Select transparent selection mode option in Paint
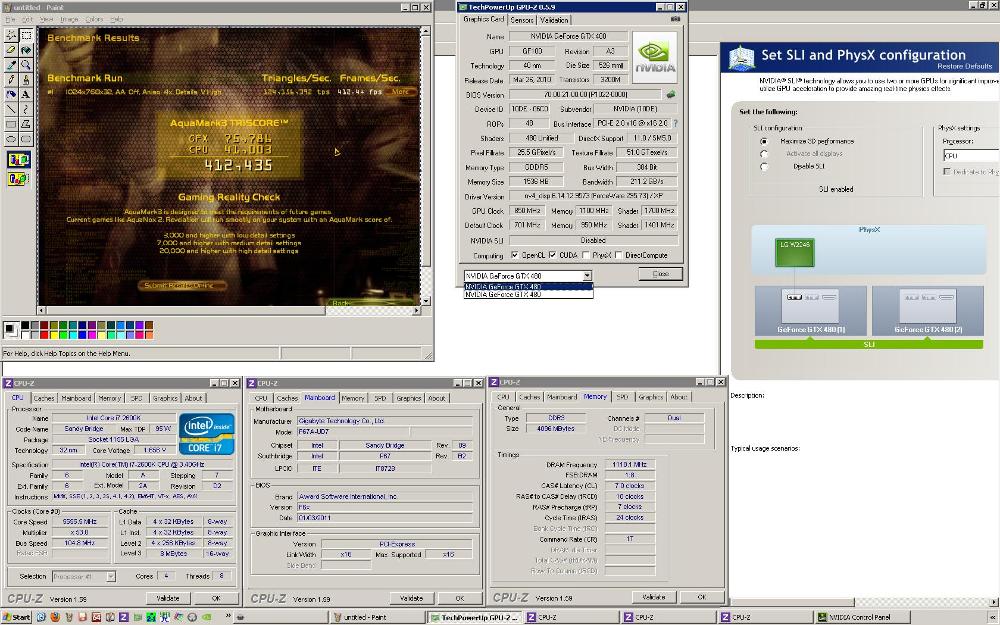 tap(18, 179)
